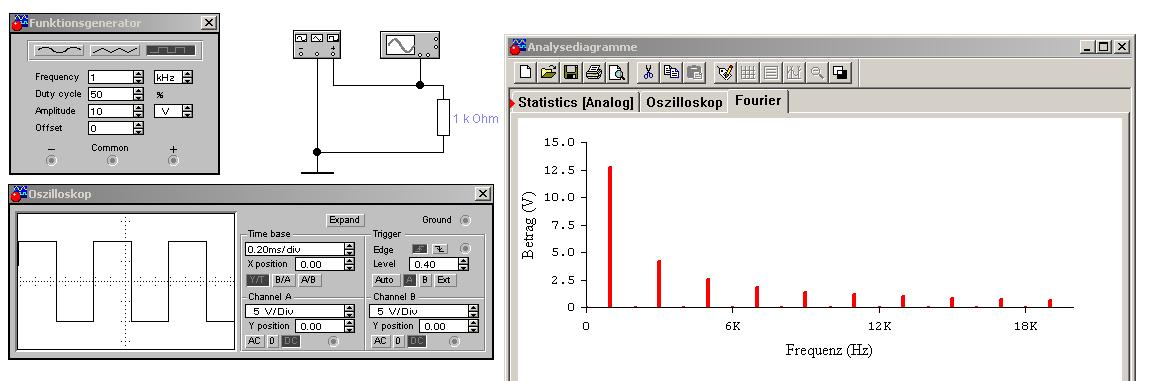Open Oszilloskop tab in Analysediagramme
Viewport: 1153px width, 381px height.
[684, 102]
